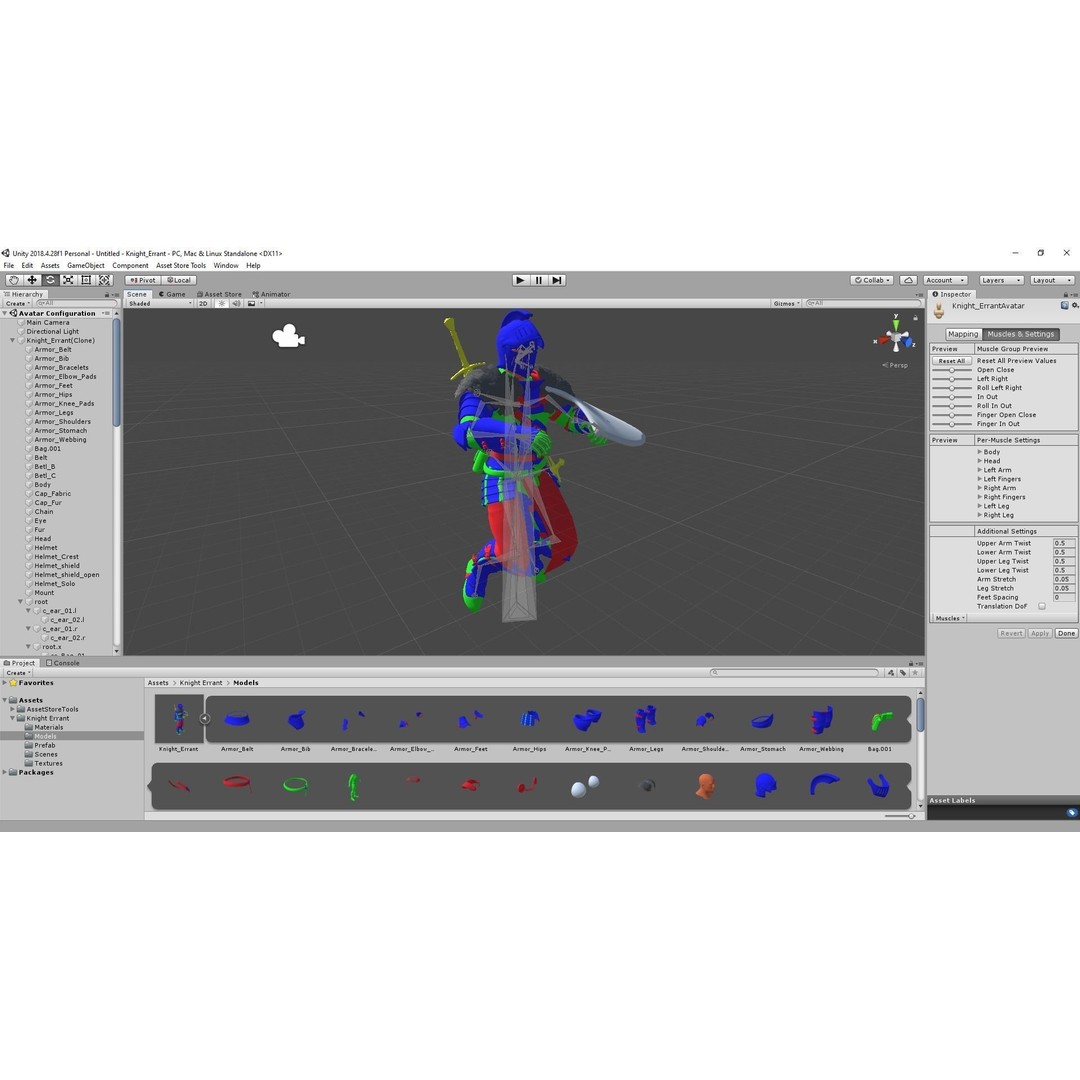This screenshot has width=1080, height=1080.
Task: Open the Hierarchy Create button
Action: [17, 303]
